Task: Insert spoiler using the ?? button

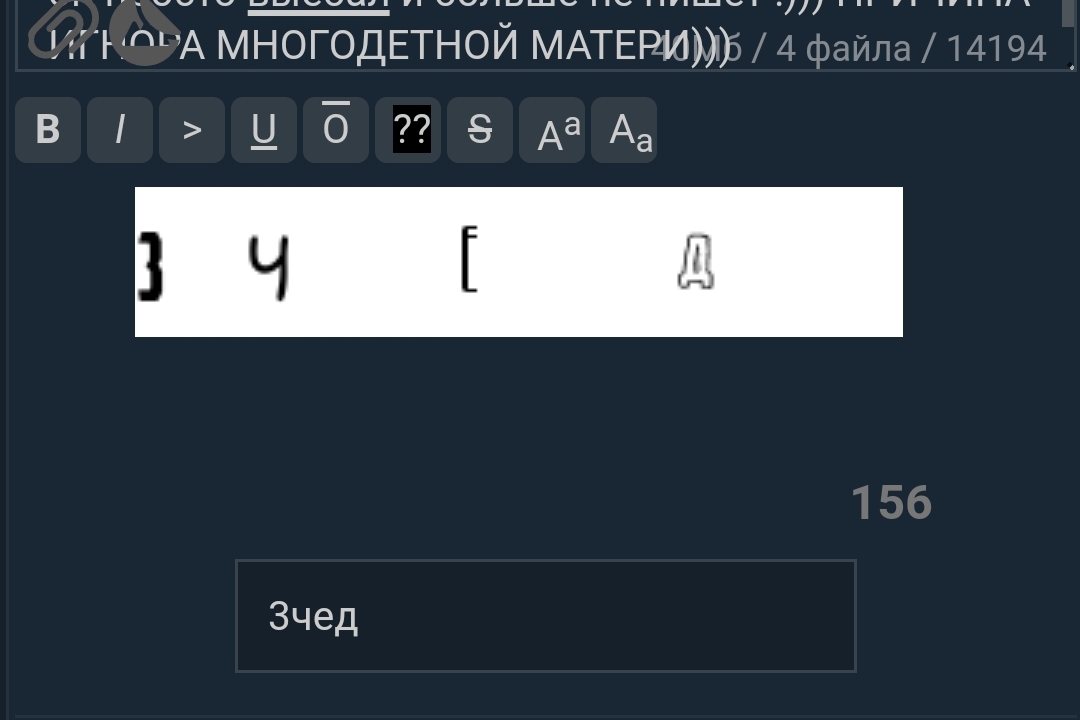Action: (x=408, y=130)
